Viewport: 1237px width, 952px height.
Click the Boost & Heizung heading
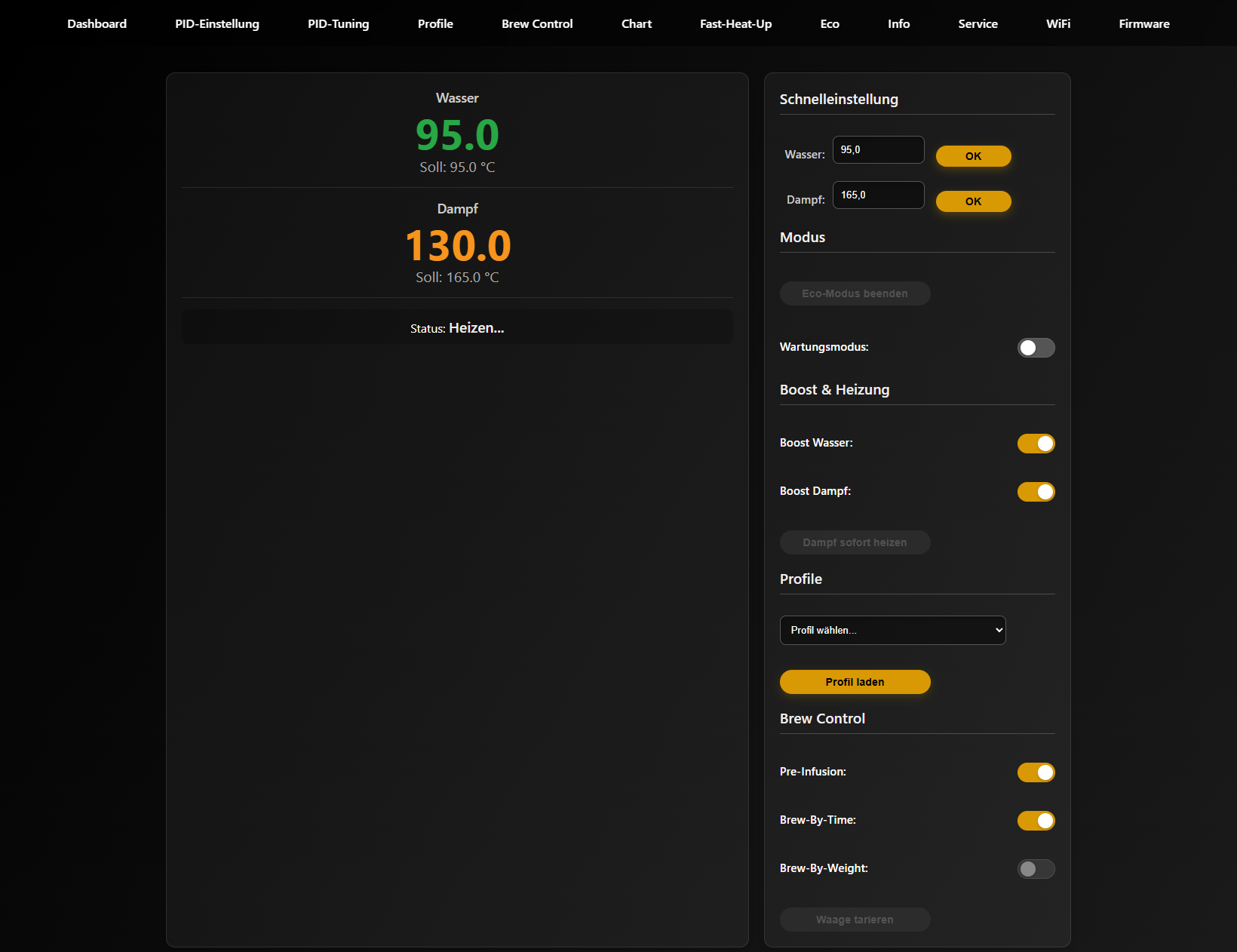coord(834,390)
